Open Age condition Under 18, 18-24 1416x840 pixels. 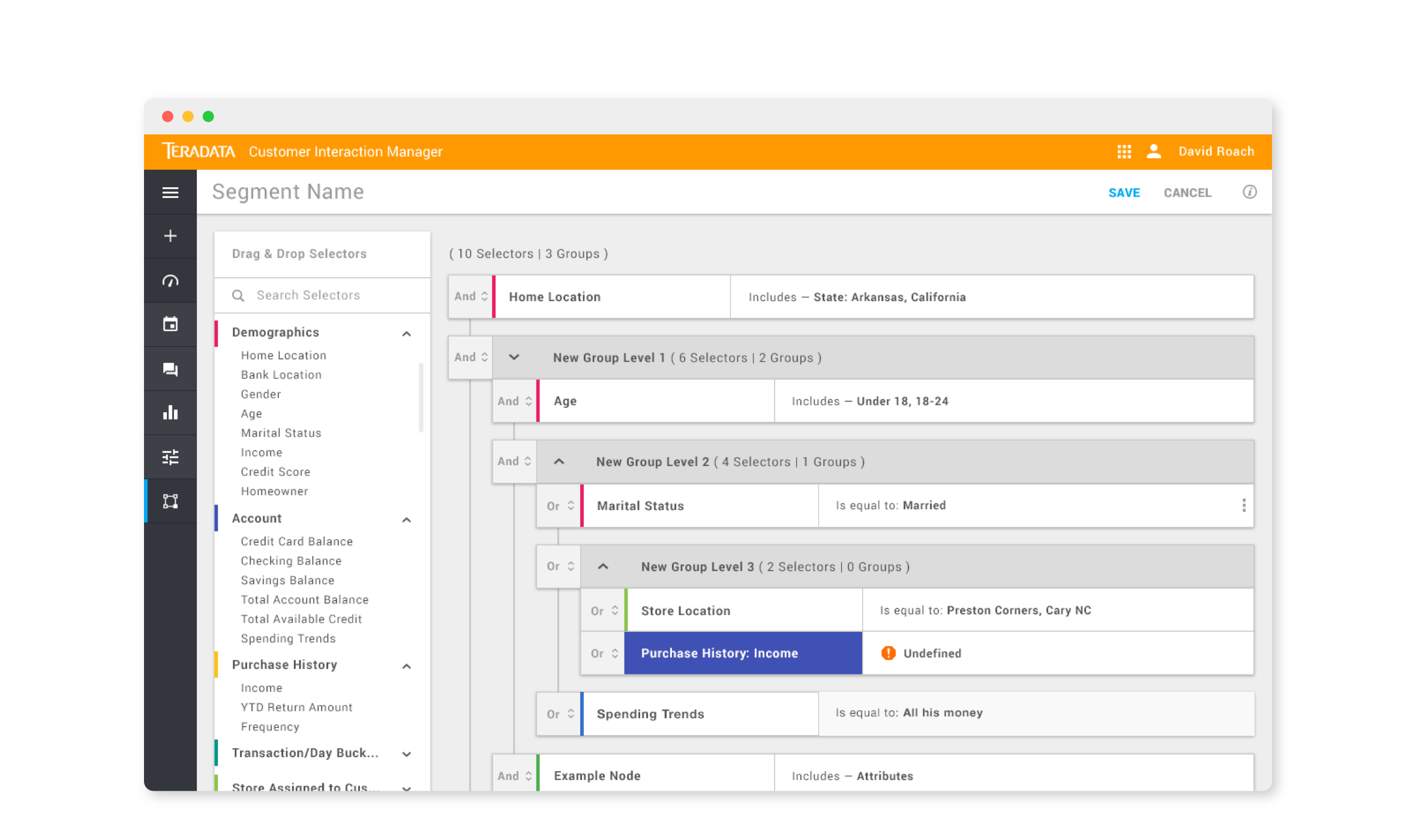click(x=1014, y=401)
